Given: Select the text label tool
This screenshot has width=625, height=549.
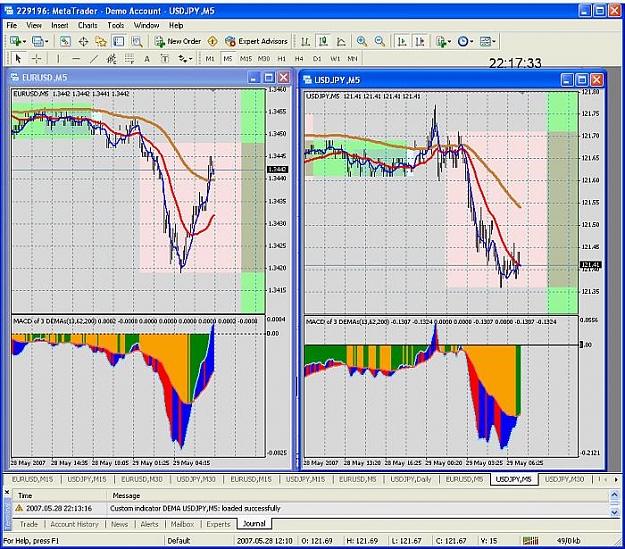Looking at the screenshot, I should (147, 59).
